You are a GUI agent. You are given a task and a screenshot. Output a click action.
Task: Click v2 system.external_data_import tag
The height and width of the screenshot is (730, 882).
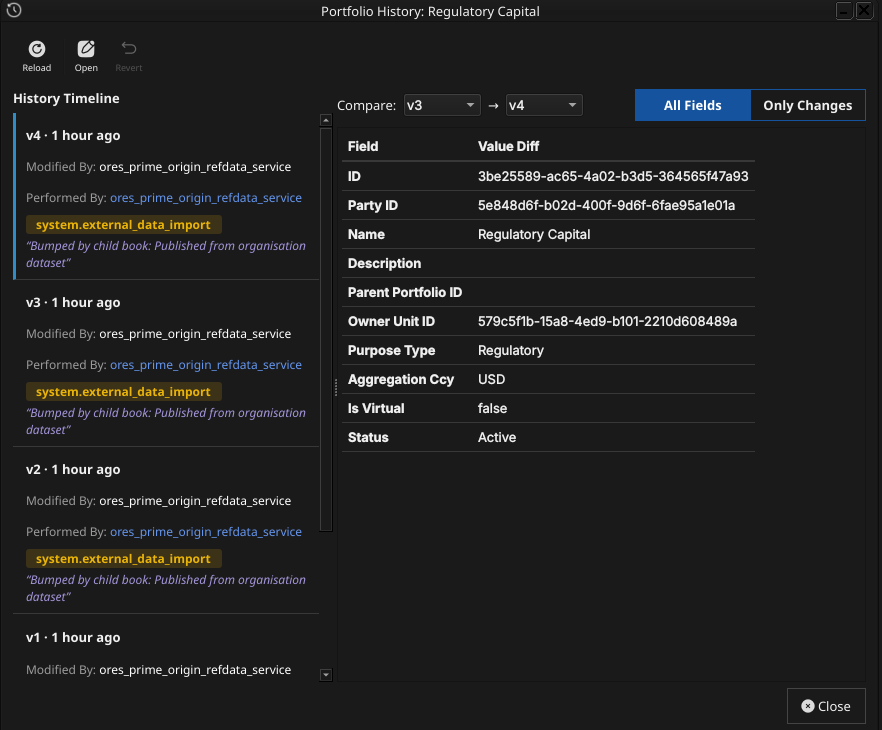pos(124,558)
